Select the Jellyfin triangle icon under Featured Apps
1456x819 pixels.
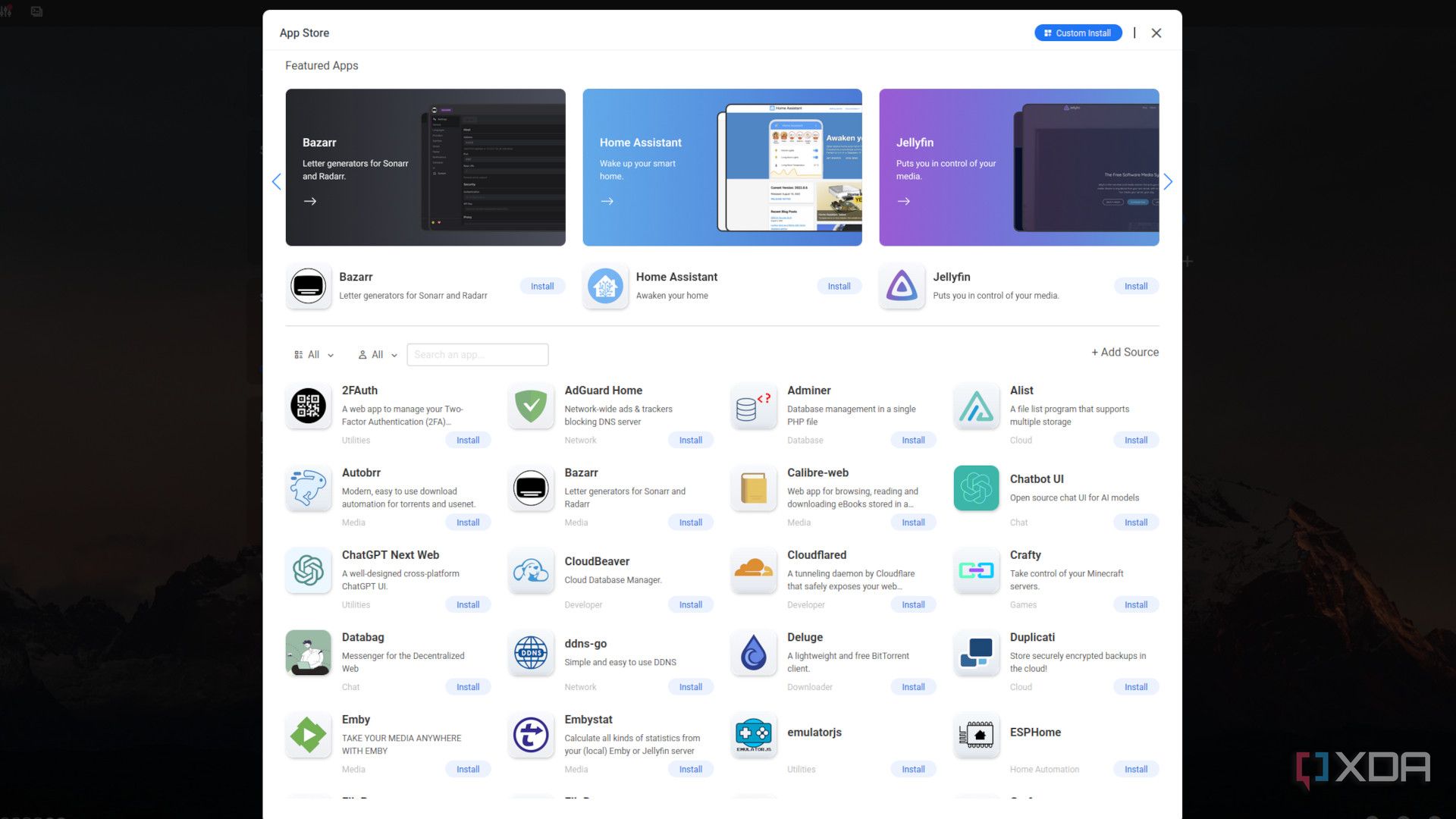pos(902,287)
